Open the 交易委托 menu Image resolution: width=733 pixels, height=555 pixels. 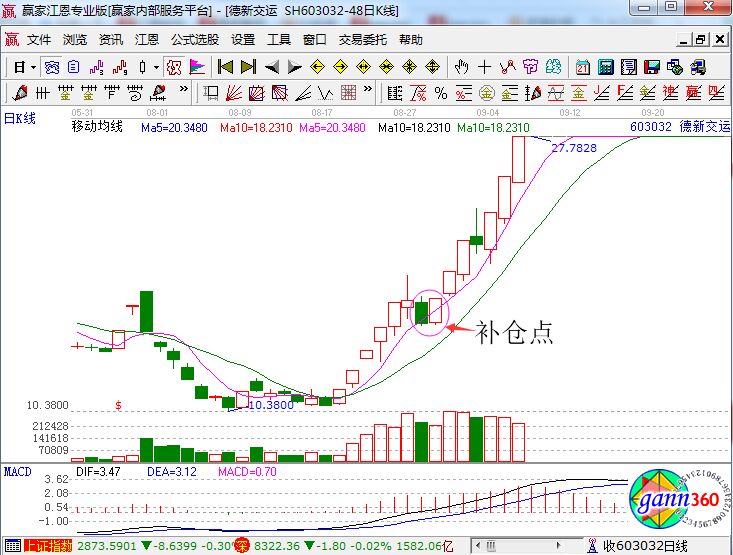point(362,40)
